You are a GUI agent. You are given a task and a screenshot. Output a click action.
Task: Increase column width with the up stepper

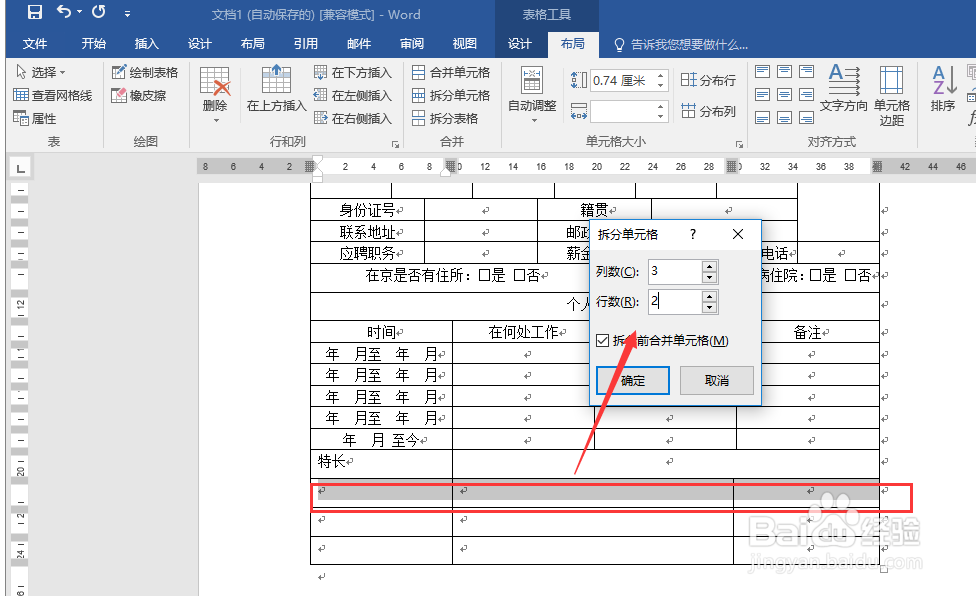coord(661,106)
